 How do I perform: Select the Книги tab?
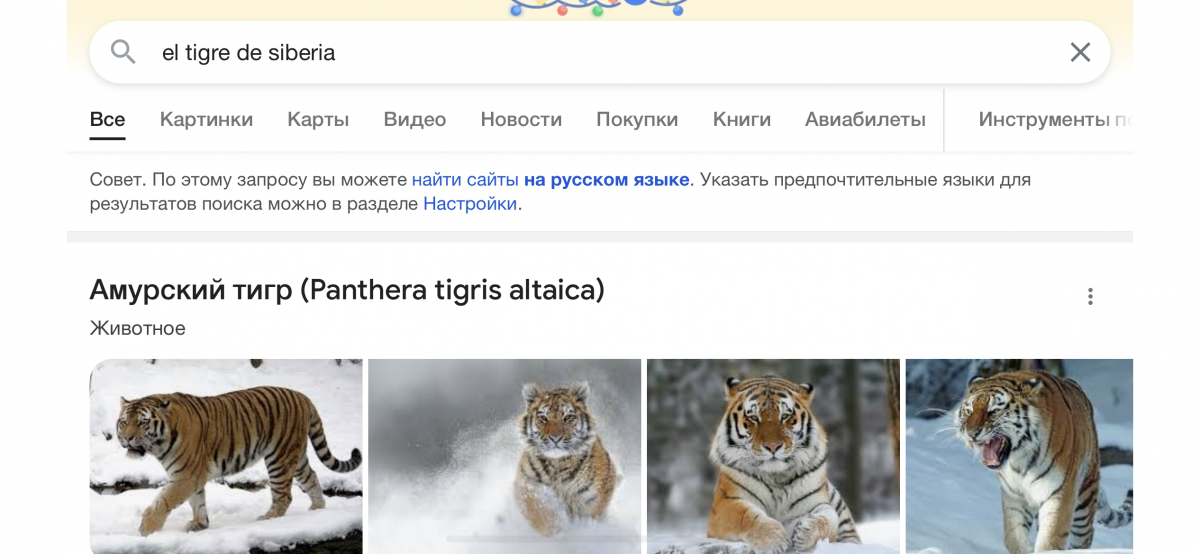741,120
